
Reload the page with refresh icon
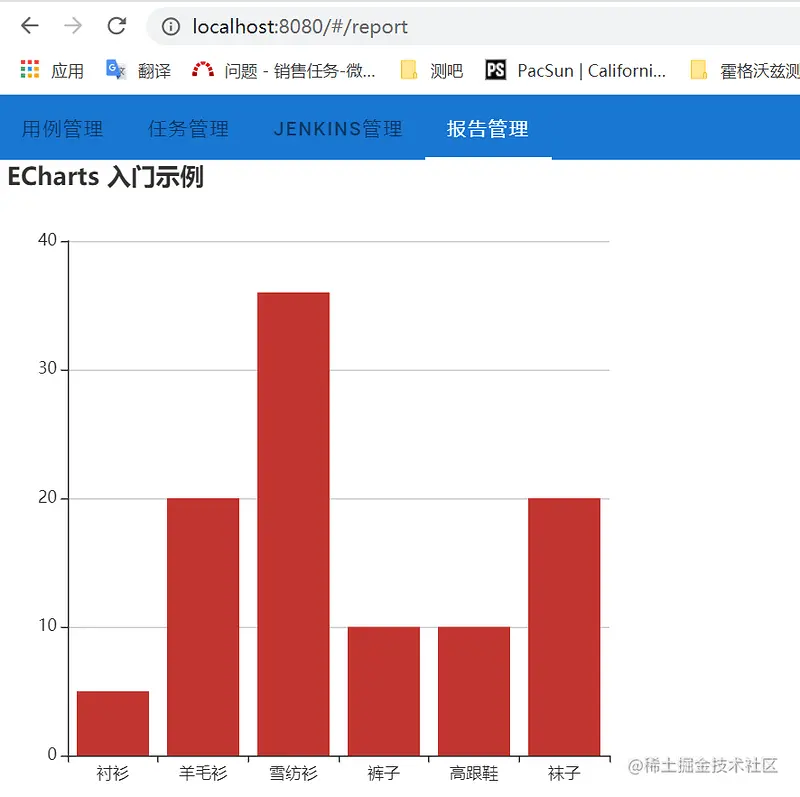point(117,26)
